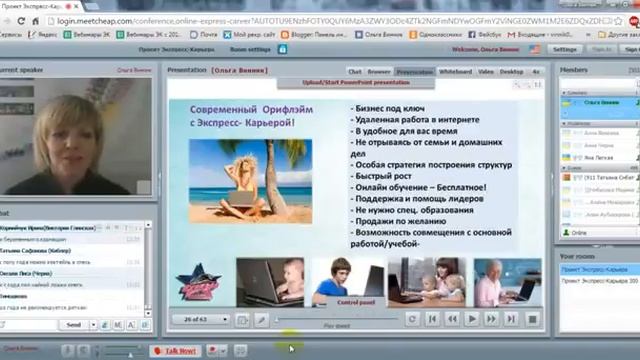The width and height of the screenshot is (640, 360).
Task: Collapse the Speakers group in Members
Action: [564, 93]
